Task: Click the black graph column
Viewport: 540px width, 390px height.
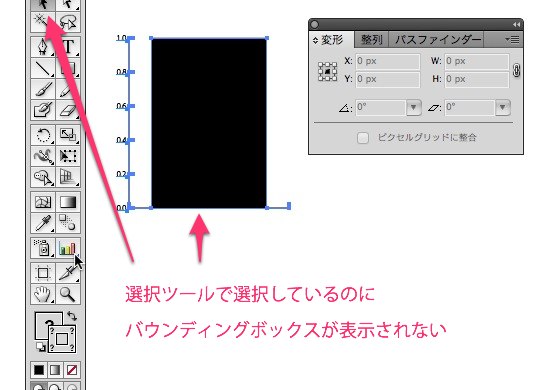Action: point(209,123)
